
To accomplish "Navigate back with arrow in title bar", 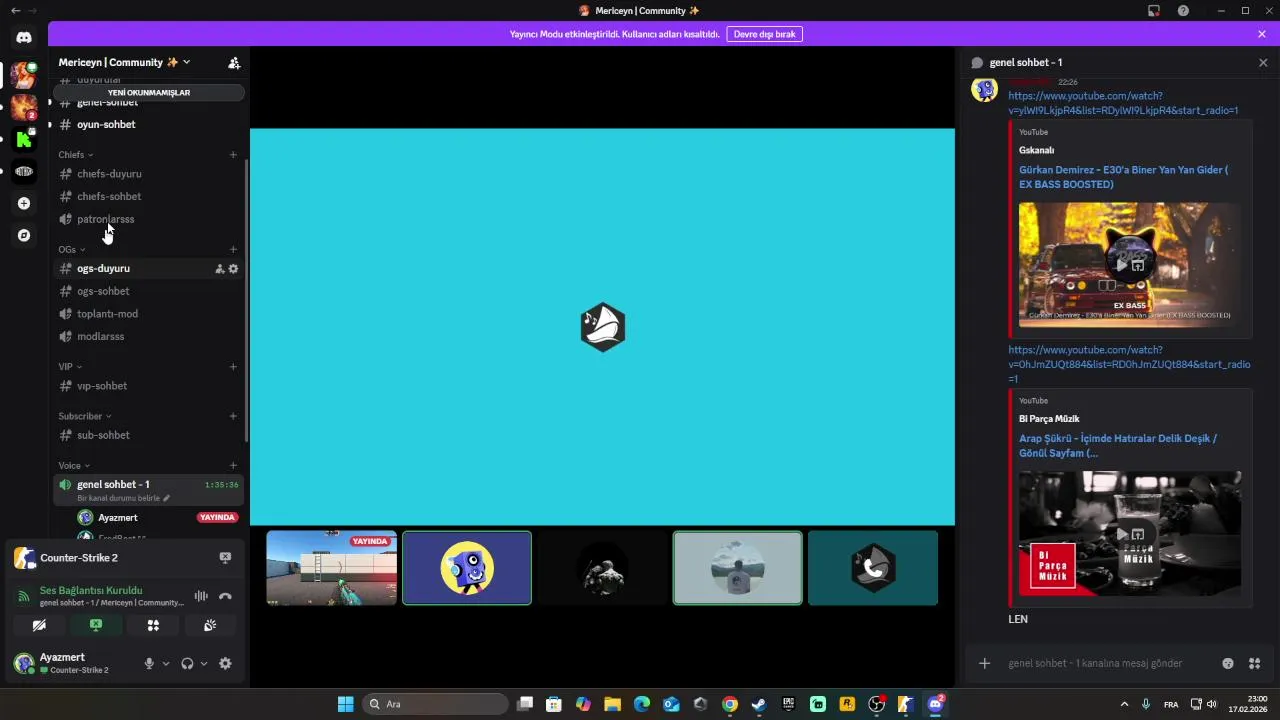I will [15, 11].
